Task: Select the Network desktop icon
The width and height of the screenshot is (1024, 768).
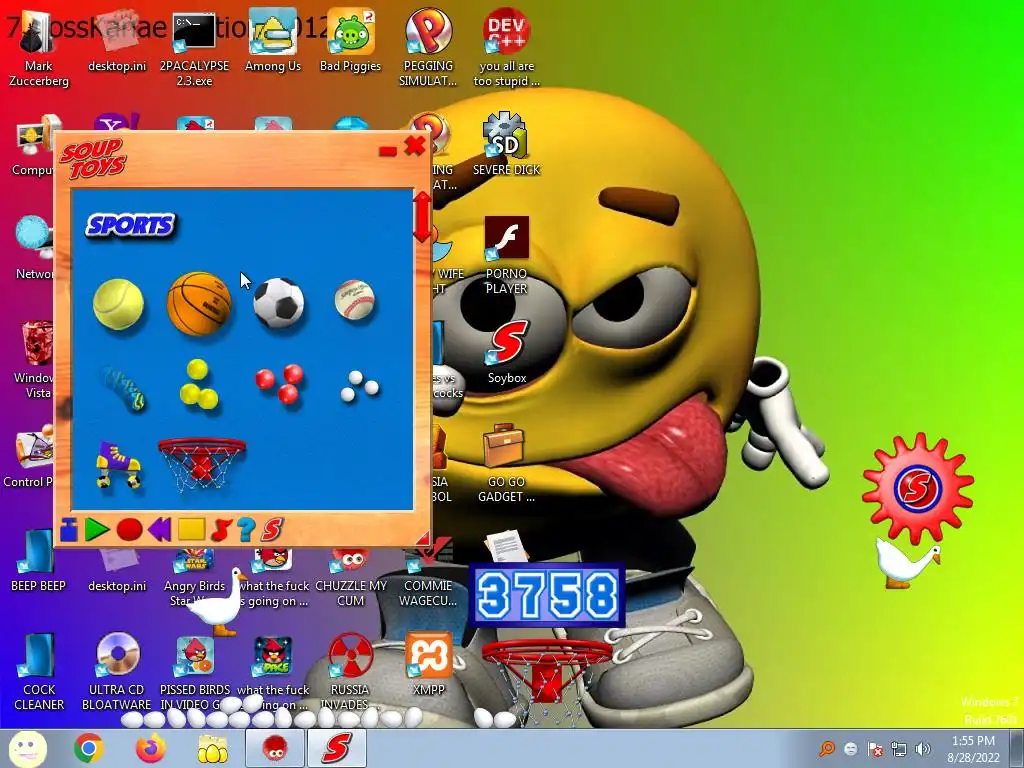Action: tap(33, 248)
